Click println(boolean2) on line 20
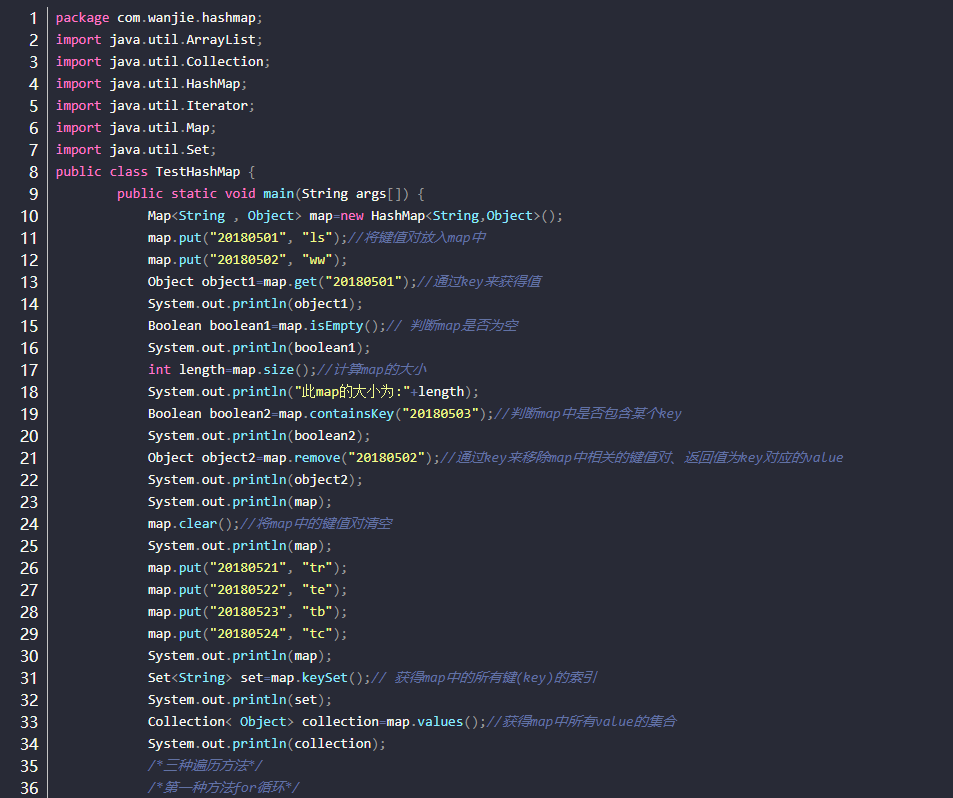 tap(297, 436)
